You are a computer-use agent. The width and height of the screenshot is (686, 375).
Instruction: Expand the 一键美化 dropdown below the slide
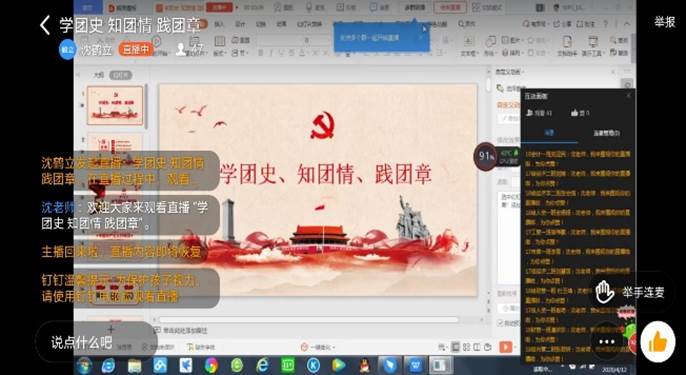coord(318,347)
